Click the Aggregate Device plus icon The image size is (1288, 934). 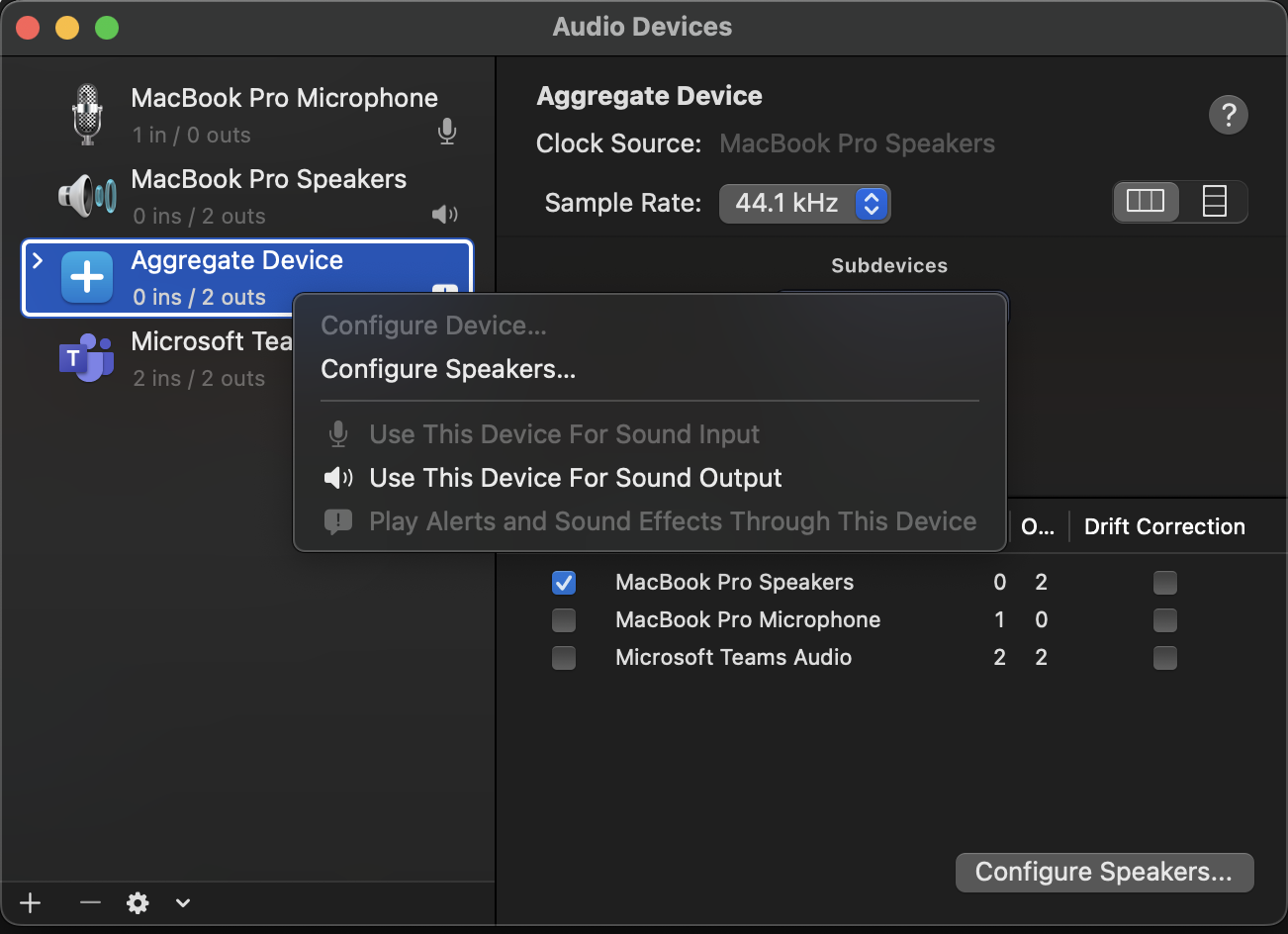tap(87, 277)
